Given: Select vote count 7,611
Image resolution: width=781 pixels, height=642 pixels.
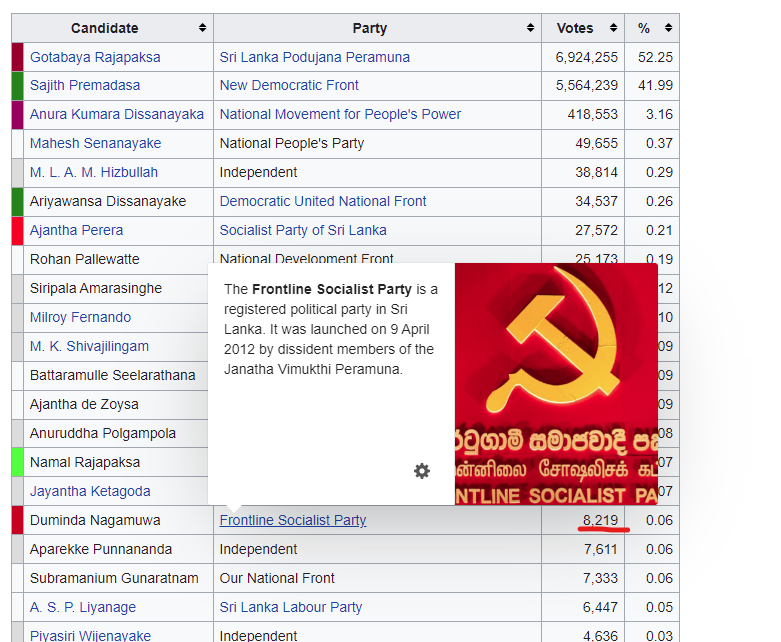Looking at the screenshot, I should [x=601, y=549].
